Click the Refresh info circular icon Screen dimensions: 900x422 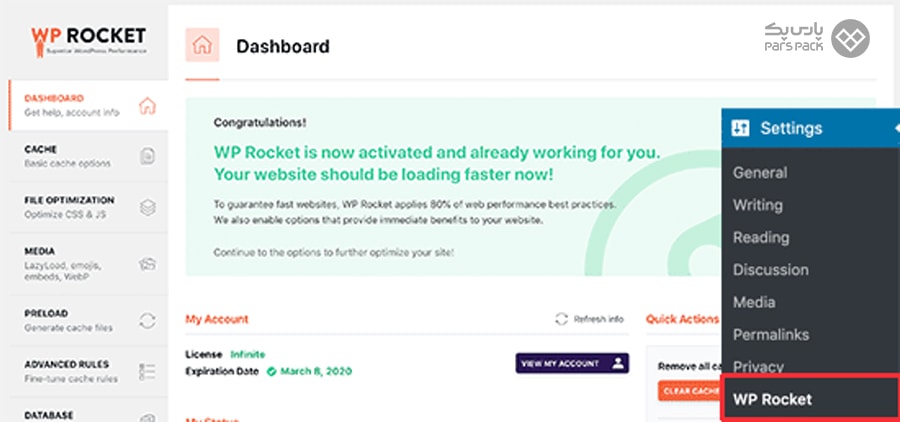561,319
